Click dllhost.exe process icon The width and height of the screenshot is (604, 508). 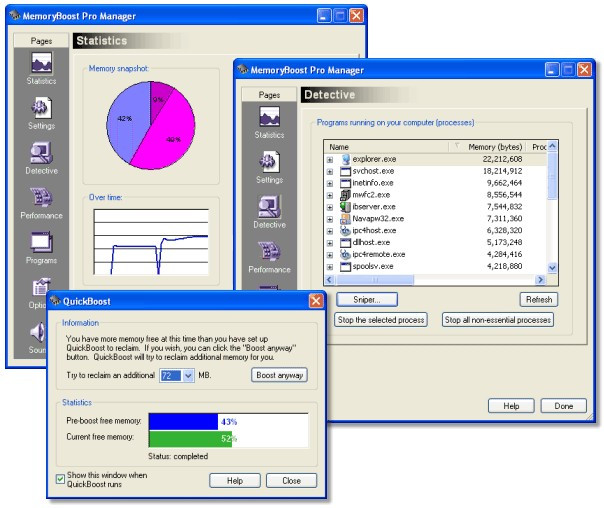(x=346, y=243)
